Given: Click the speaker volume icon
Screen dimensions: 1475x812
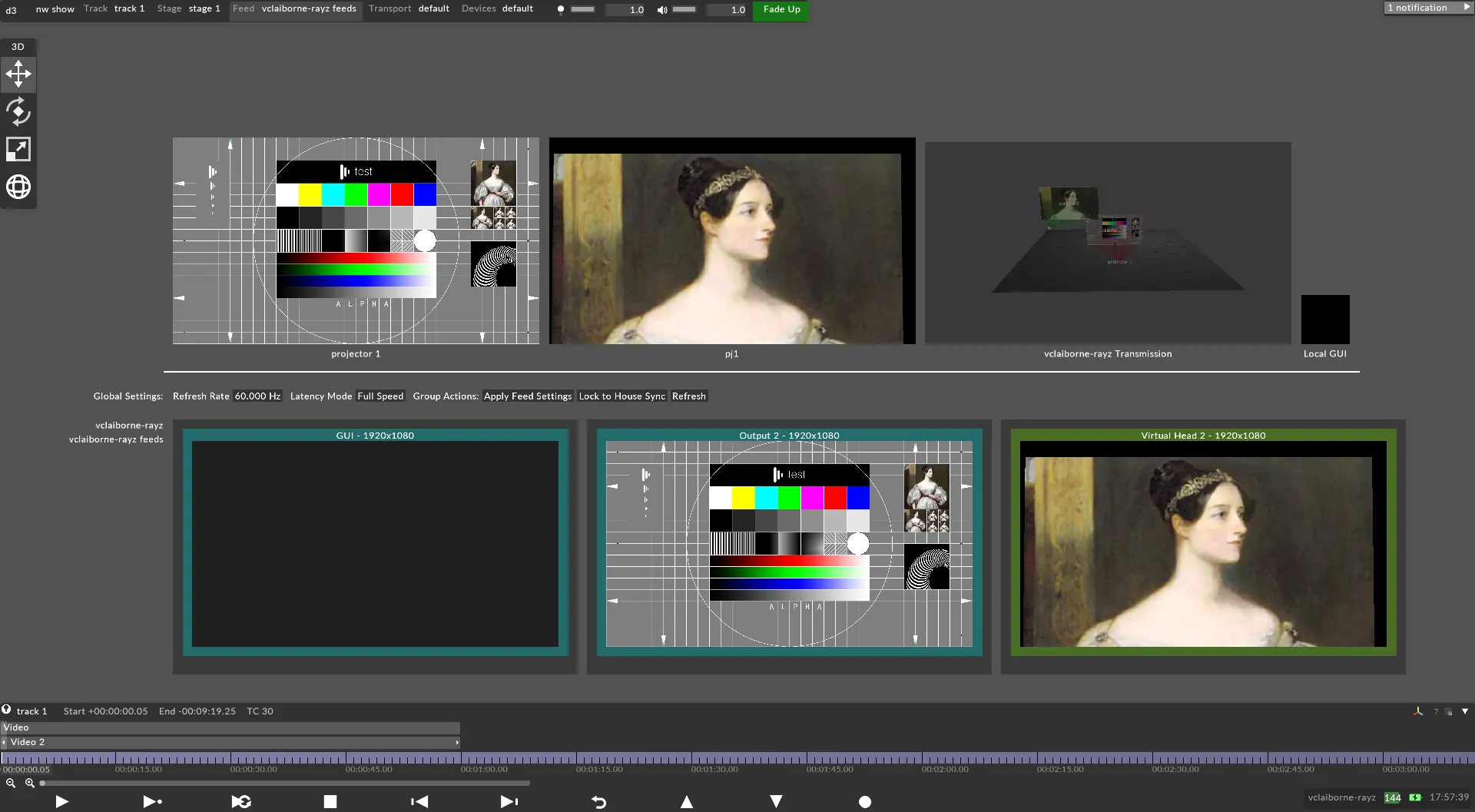Looking at the screenshot, I should [x=662, y=10].
